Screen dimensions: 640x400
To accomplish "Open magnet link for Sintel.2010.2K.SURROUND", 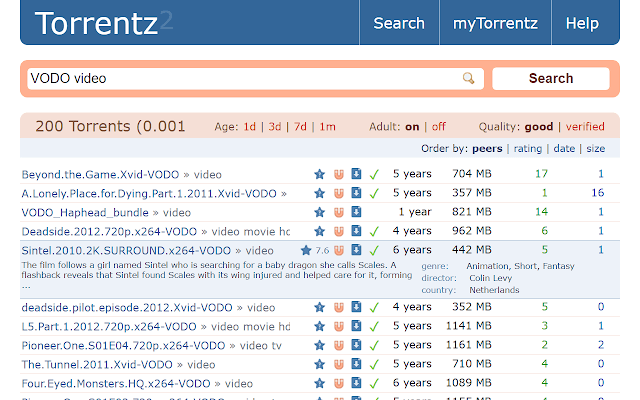I will pyautogui.click(x=339, y=250).
